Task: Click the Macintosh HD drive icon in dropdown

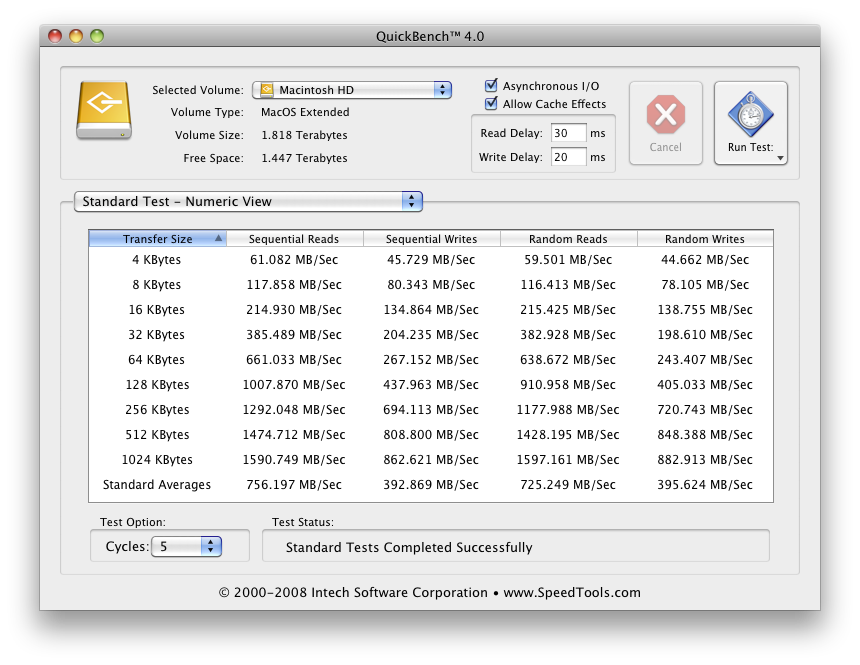Action: click(267, 90)
